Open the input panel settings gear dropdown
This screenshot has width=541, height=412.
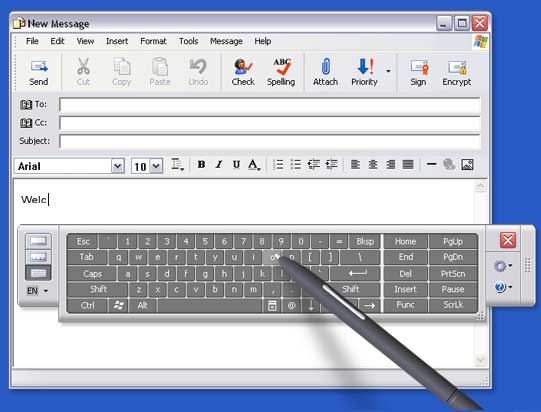point(503,266)
